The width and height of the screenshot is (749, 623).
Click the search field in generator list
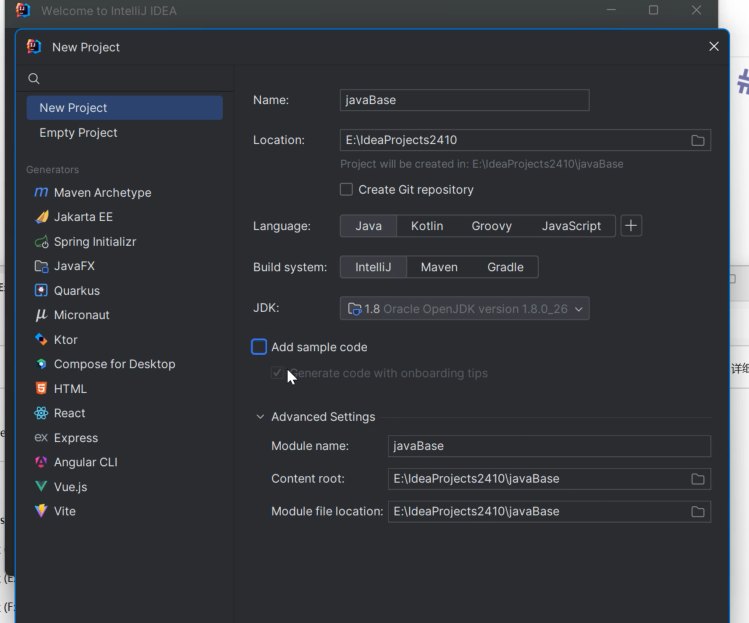(125, 78)
